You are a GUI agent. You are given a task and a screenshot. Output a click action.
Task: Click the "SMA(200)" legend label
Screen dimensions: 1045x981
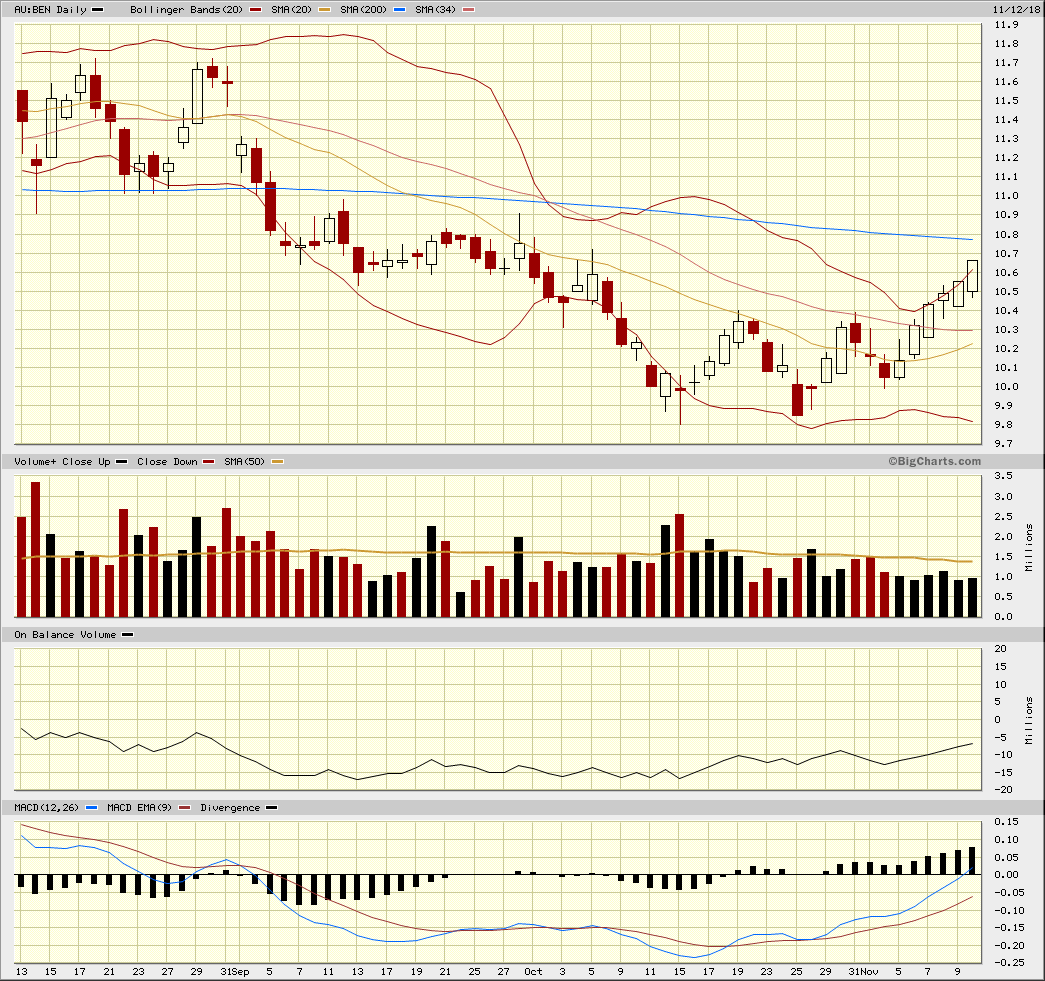(x=364, y=10)
